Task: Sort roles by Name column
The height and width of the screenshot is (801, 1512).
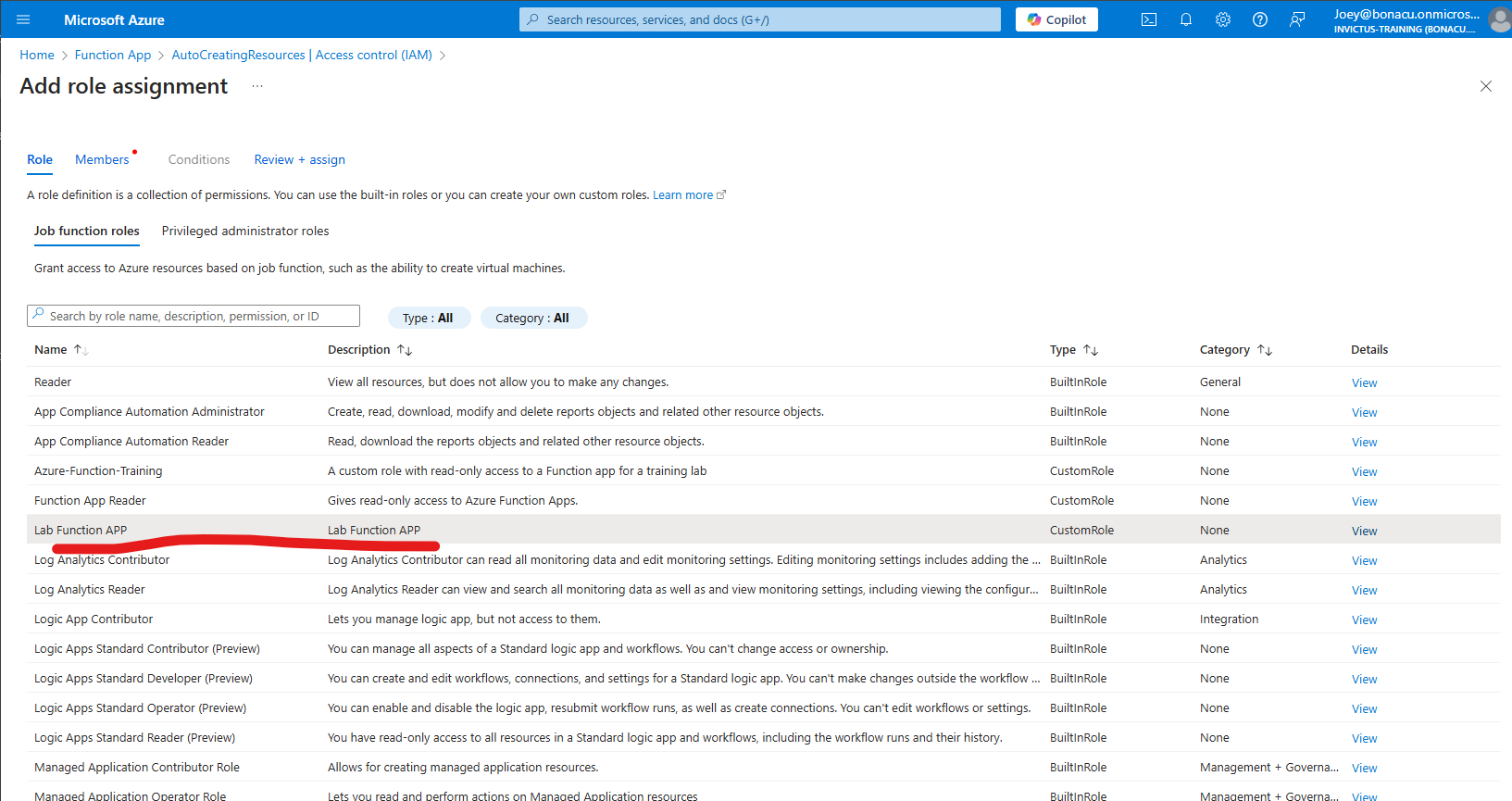Action: pyautogui.click(x=61, y=350)
